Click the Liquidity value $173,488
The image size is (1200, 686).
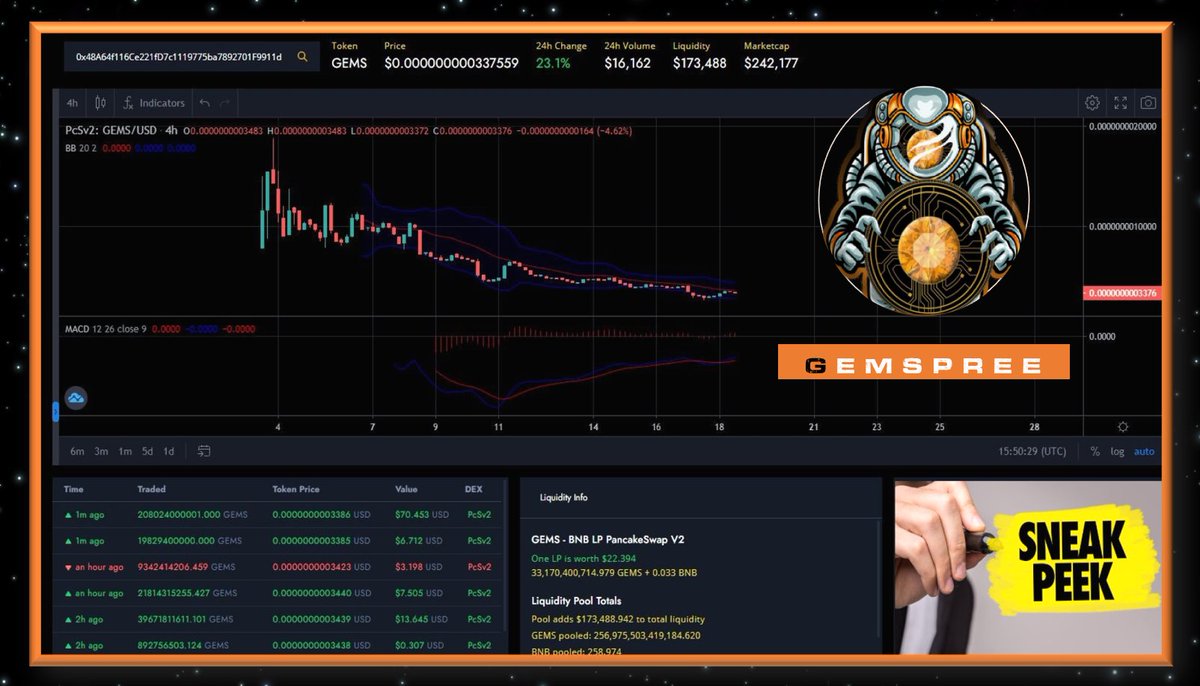[700, 63]
